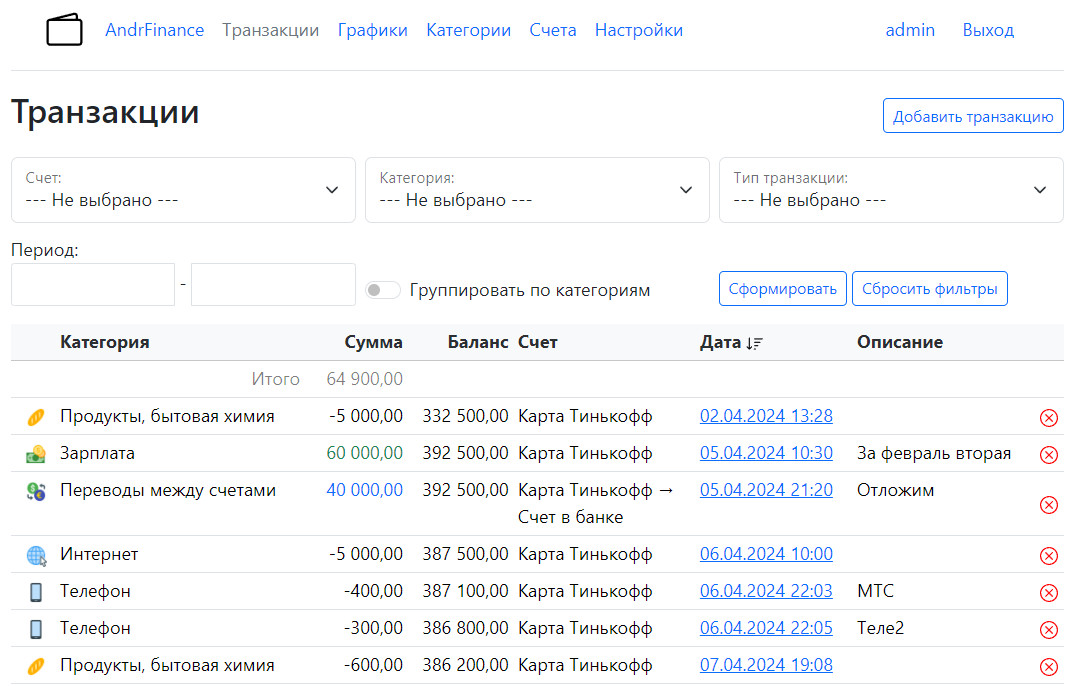Click the blue amount 40 000,00
This screenshot has height=686, width=1090.
coord(364,490)
